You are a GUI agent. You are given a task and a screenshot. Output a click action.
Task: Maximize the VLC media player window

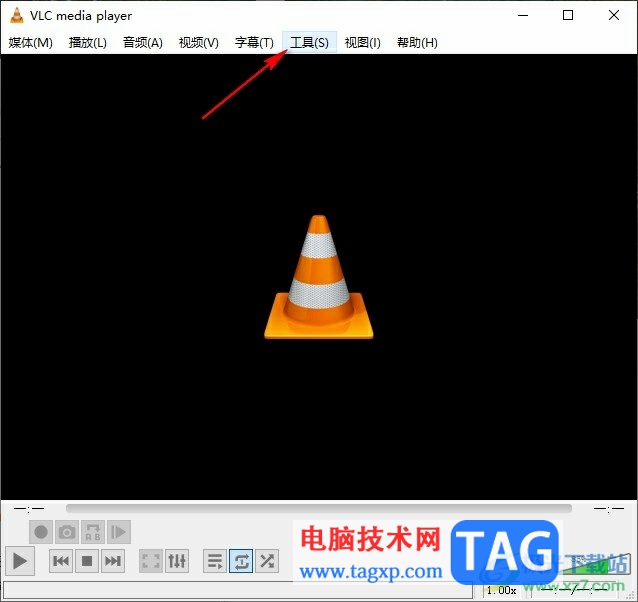pos(568,15)
